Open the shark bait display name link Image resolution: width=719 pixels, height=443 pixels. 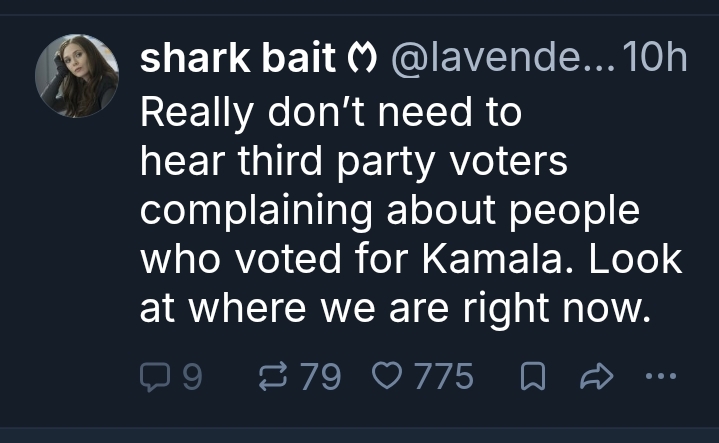click(x=238, y=60)
